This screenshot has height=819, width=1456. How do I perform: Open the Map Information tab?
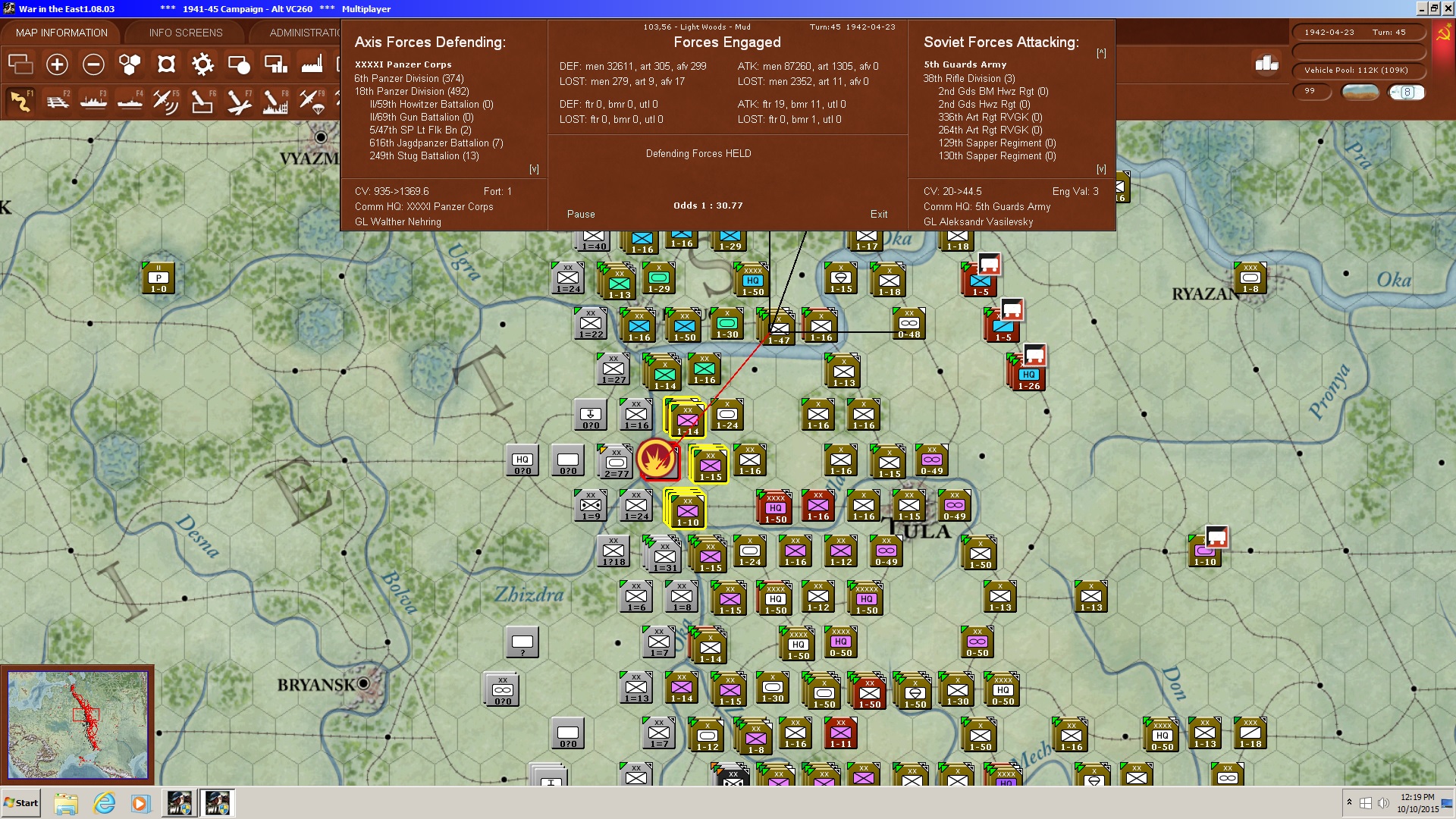[x=61, y=33]
